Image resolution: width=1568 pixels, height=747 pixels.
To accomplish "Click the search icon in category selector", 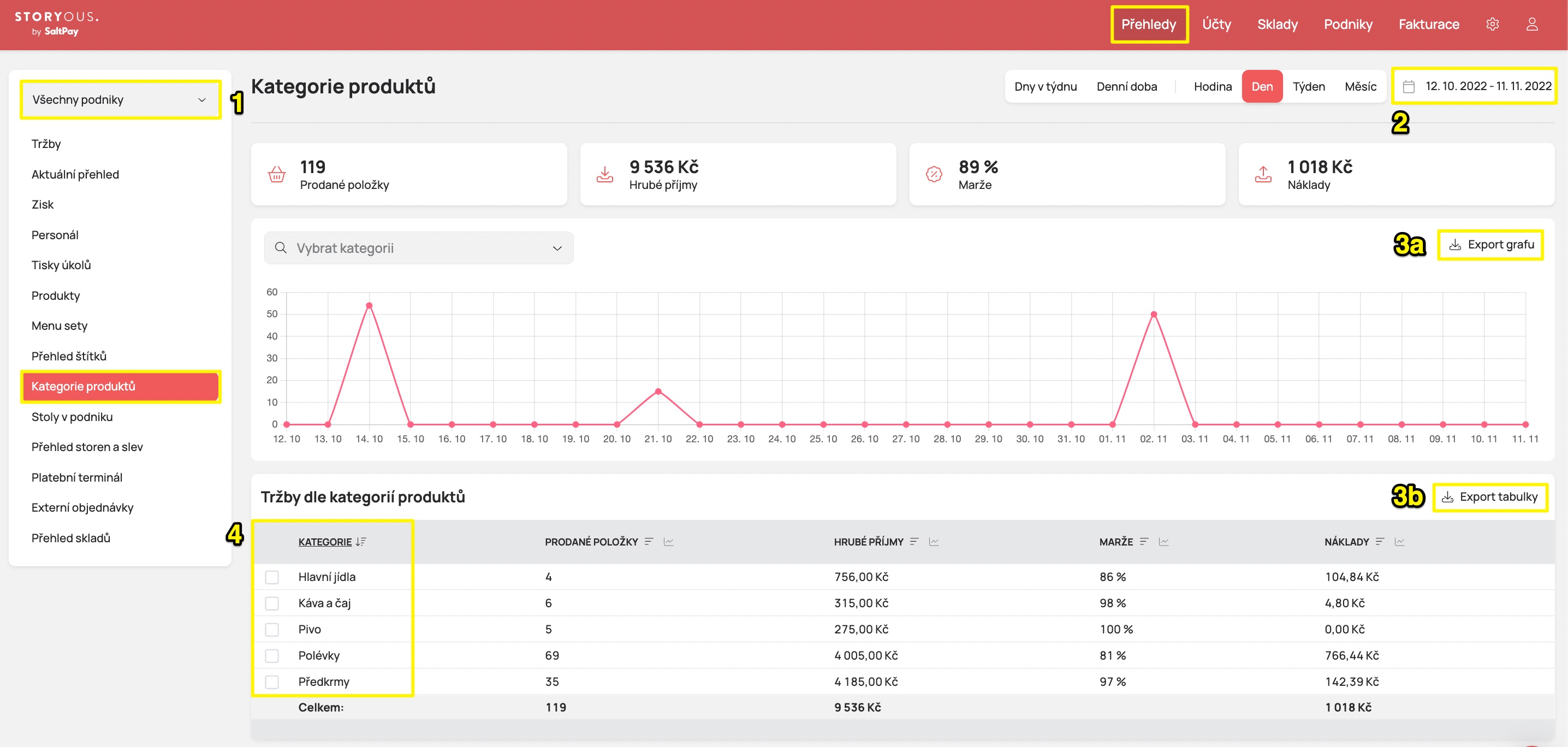I will tap(281, 248).
